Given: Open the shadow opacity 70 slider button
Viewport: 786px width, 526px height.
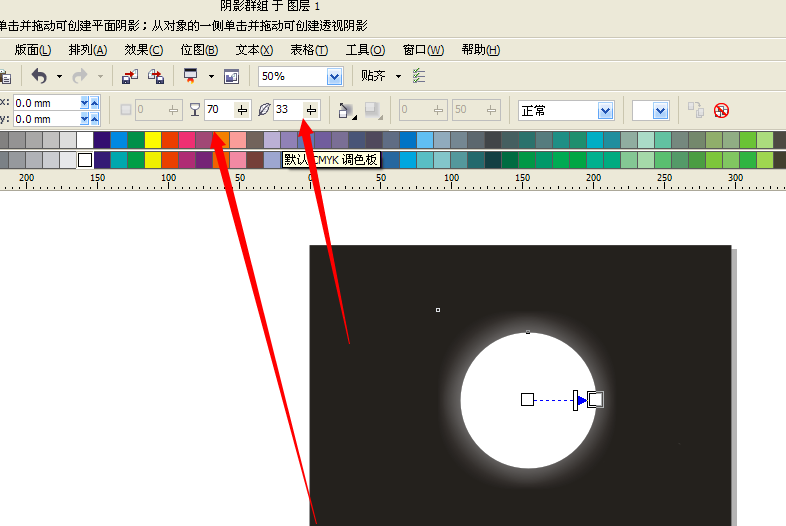Looking at the screenshot, I should (242, 110).
